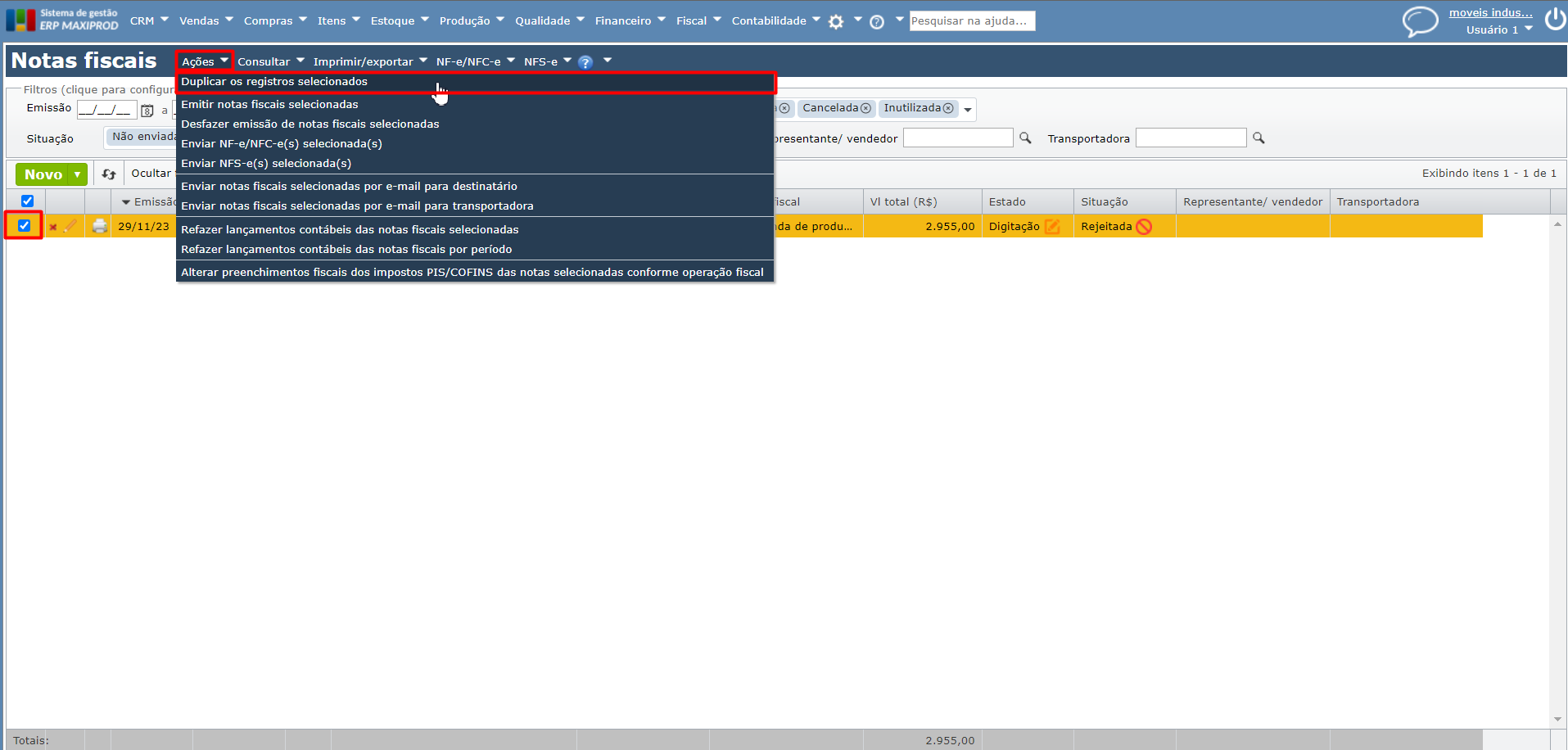Open the Usuário 1 dropdown

point(1499,29)
